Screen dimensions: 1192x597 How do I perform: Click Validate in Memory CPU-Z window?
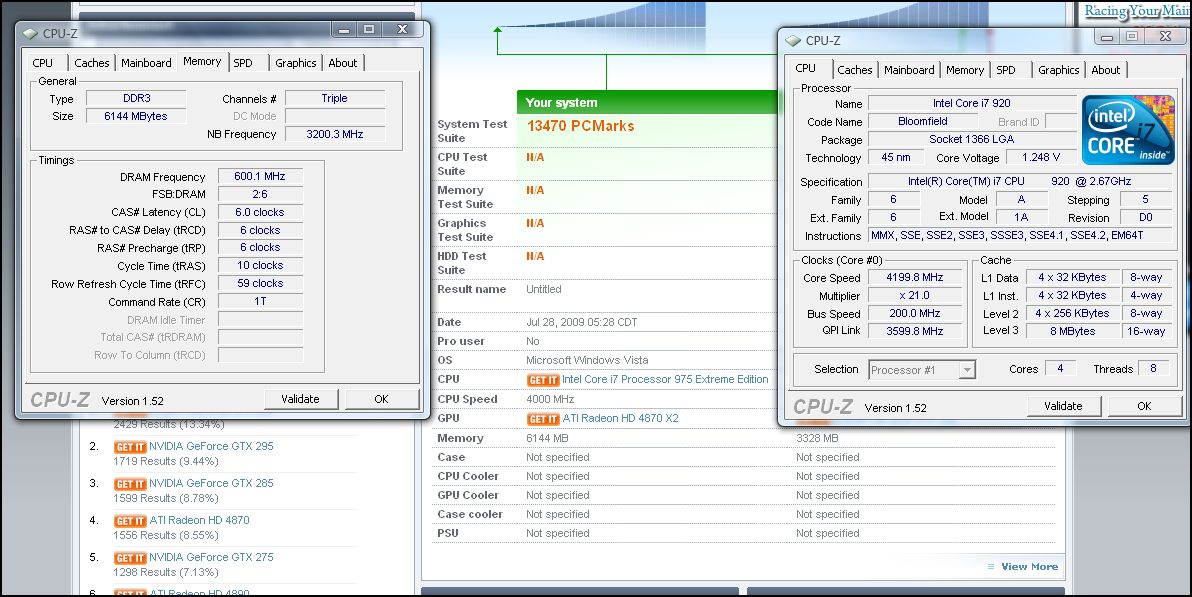[300, 399]
